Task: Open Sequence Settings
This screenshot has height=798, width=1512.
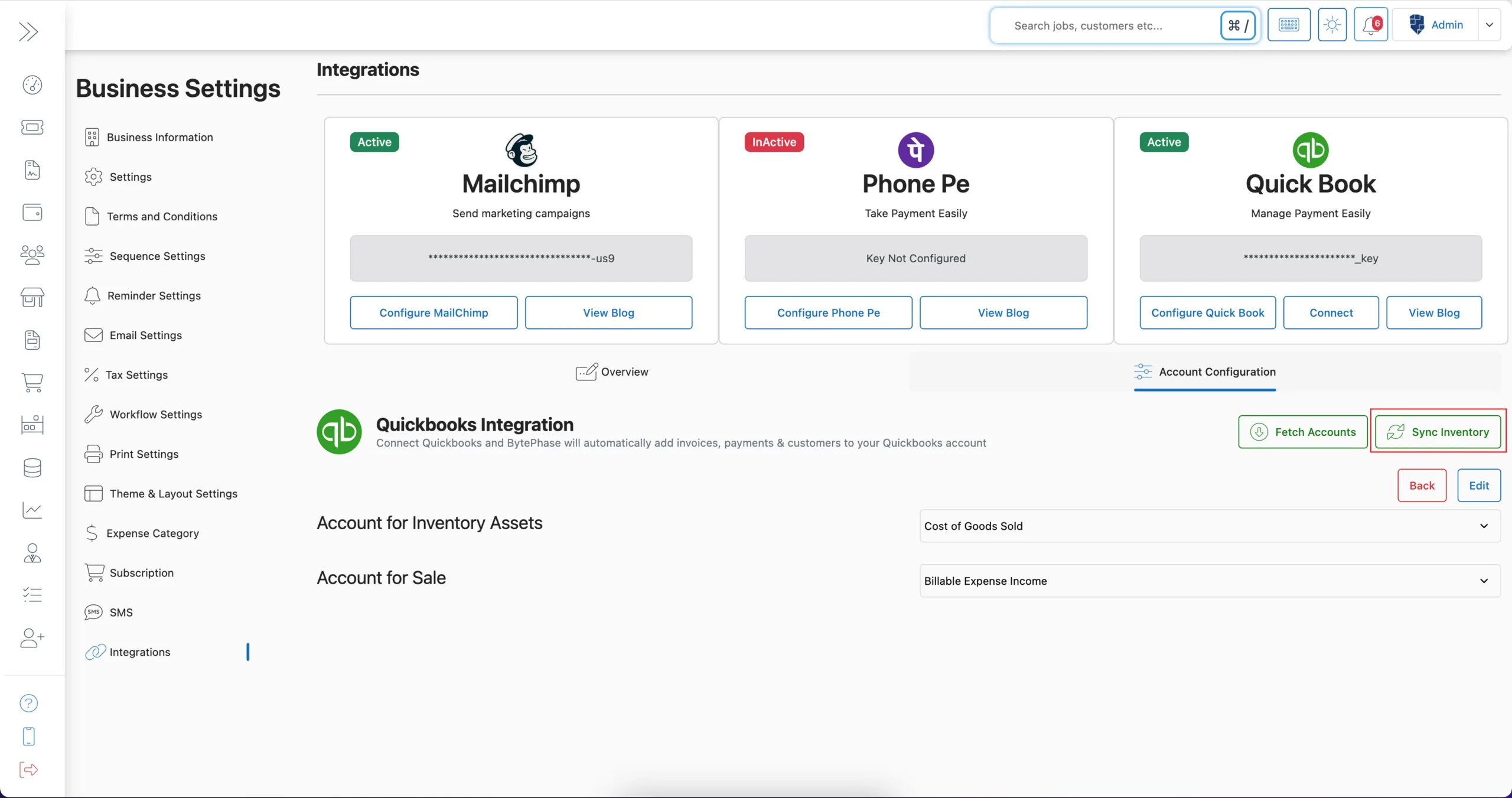Action: tap(145, 256)
